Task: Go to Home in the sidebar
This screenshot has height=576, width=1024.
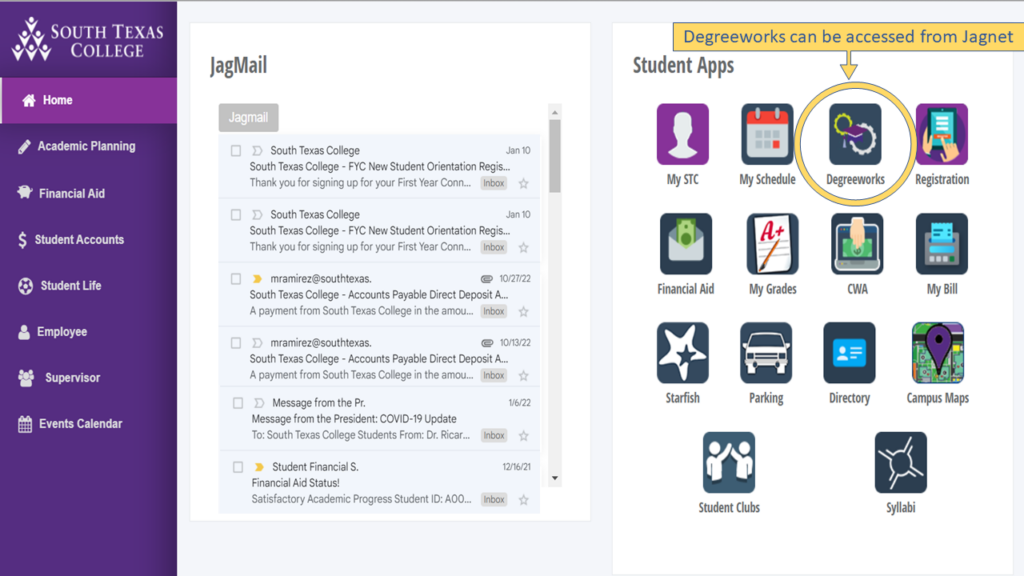Action: (x=89, y=101)
